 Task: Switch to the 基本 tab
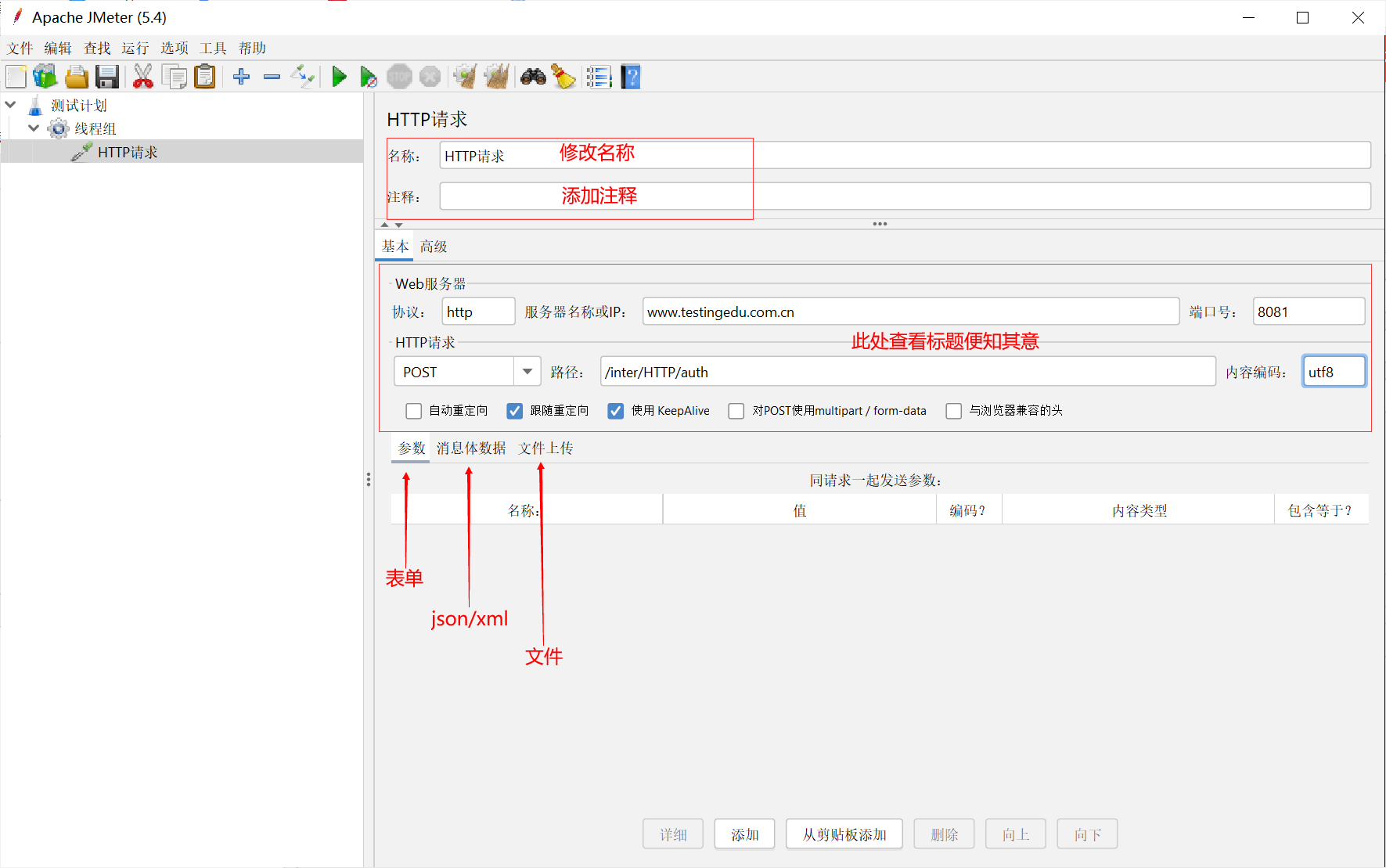[x=394, y=247]
